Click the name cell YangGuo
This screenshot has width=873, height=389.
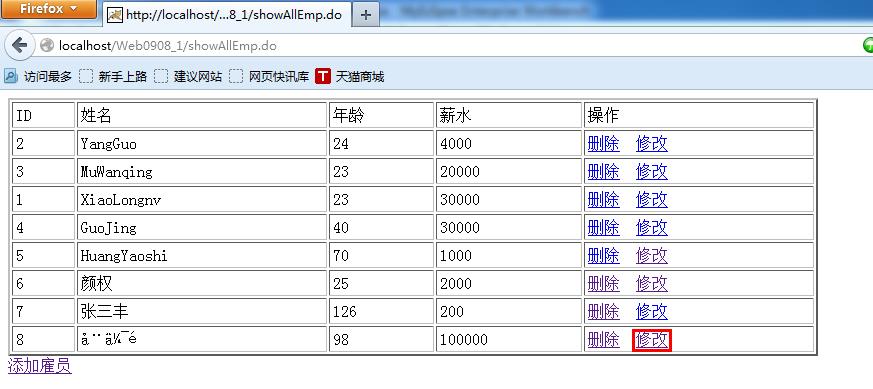pyautogui.click(x=202, y=144)
